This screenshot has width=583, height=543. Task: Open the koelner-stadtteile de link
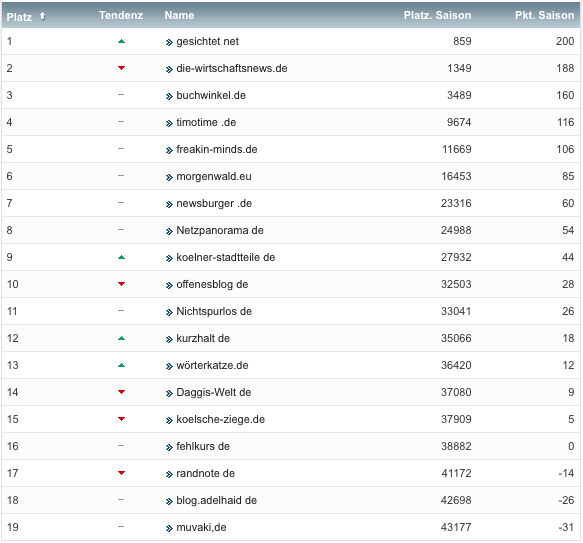226,257
